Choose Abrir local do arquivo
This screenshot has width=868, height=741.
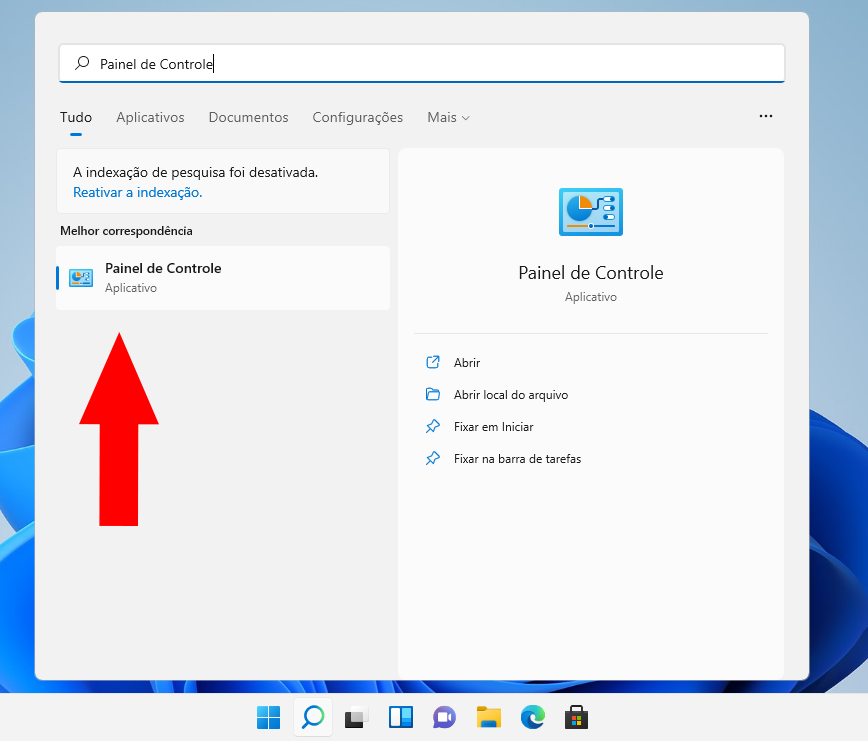510,395
